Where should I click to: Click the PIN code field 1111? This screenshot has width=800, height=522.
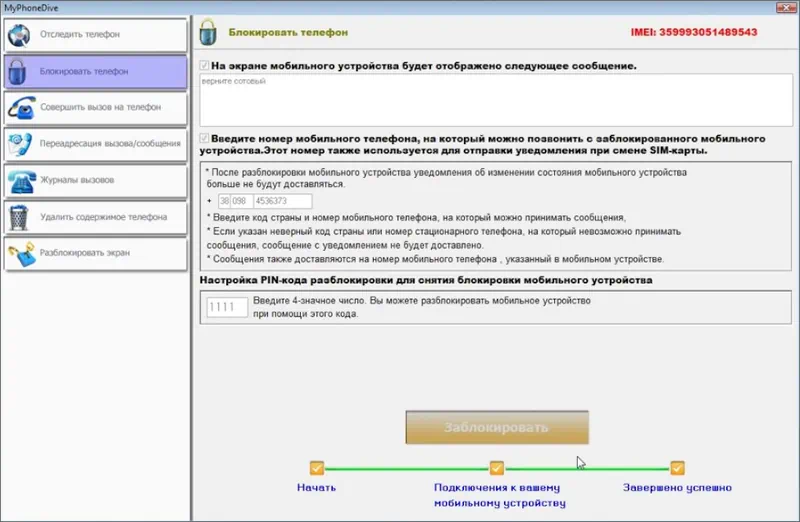(x=227, y=307)
